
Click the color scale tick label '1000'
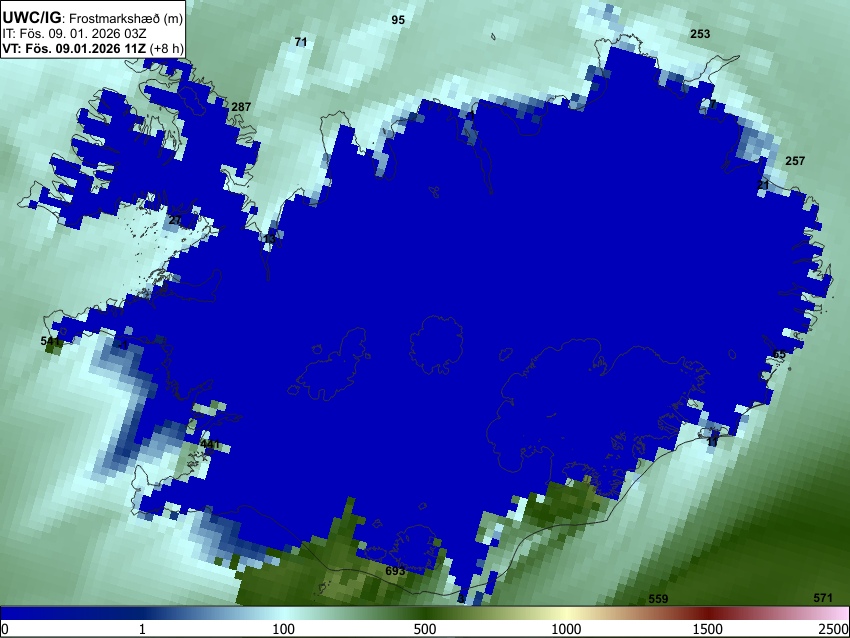[x=566, y=629]
